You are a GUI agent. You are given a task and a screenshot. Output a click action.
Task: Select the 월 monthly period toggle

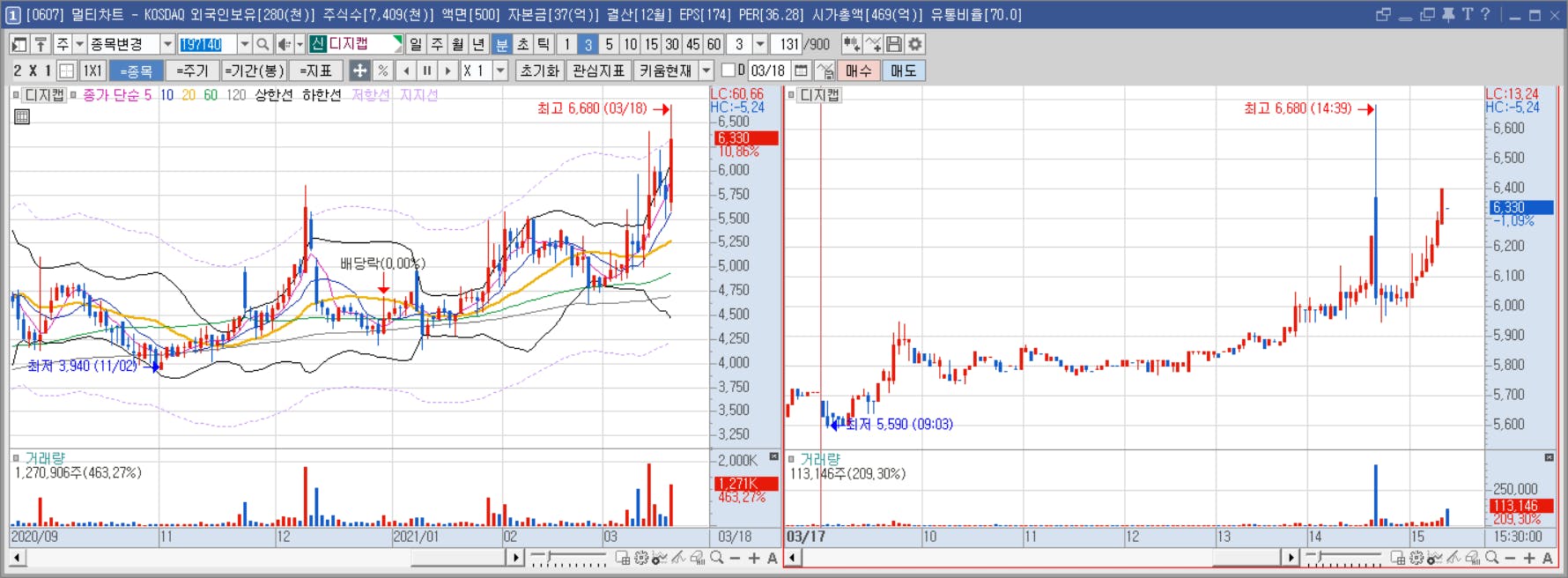tap(458, 44)
